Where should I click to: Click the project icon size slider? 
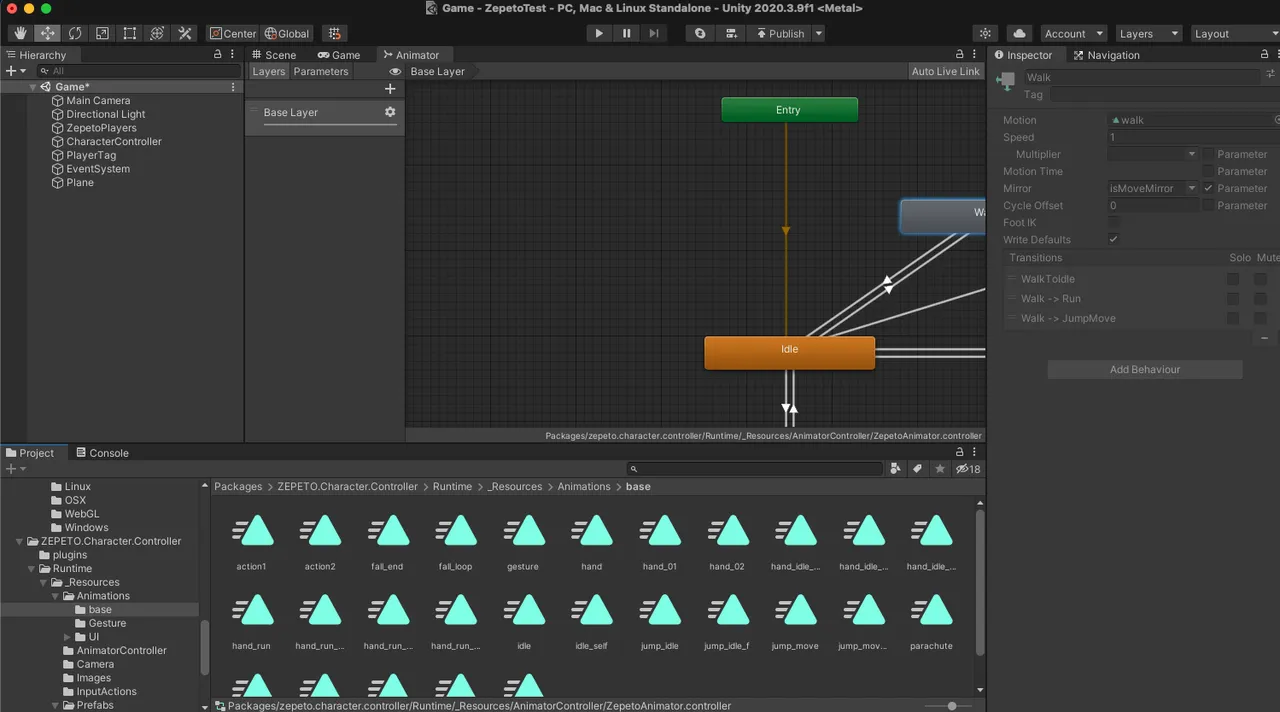point(951,706)
